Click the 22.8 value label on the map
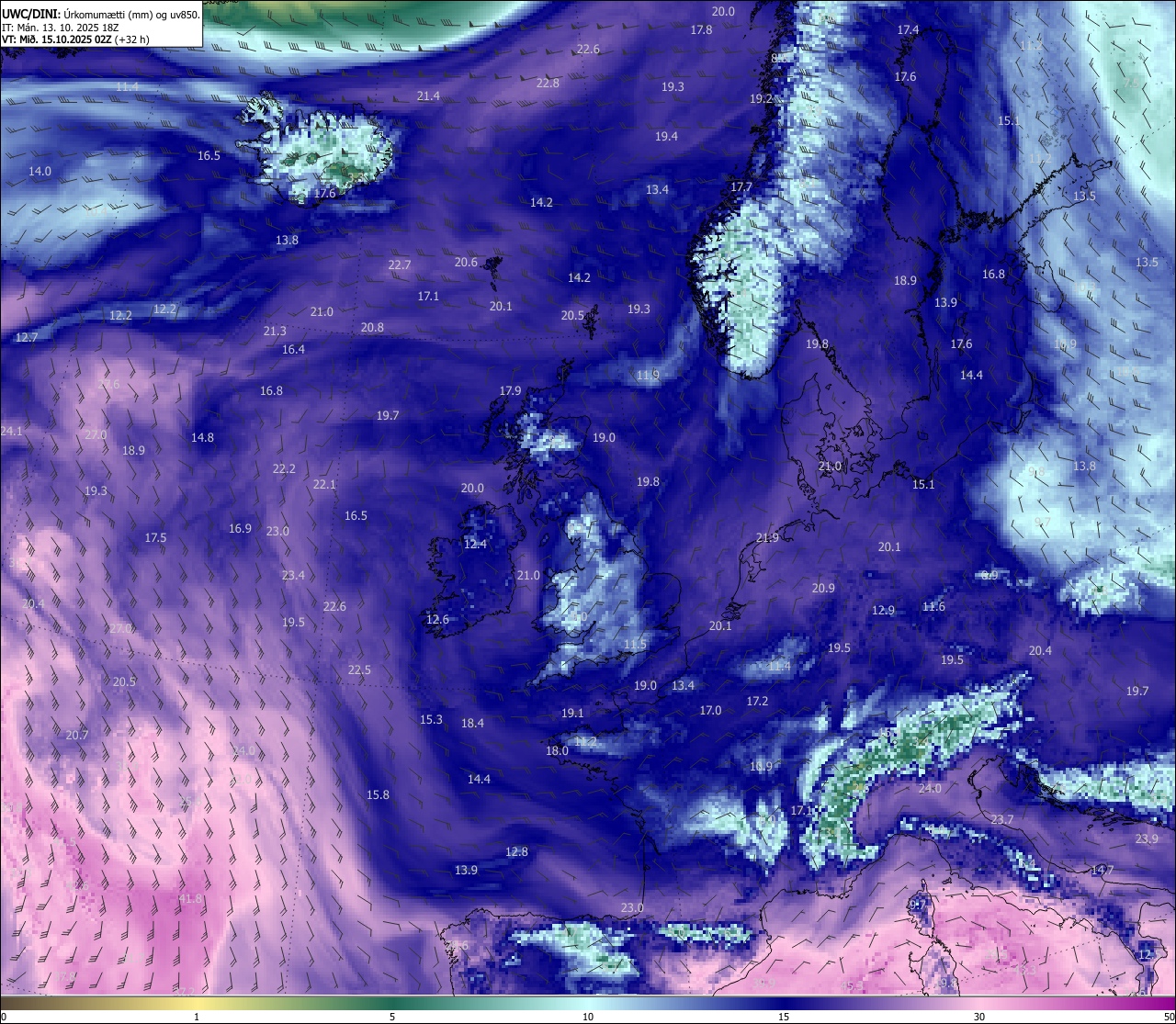1176x1024 pixels. [548, 84]
